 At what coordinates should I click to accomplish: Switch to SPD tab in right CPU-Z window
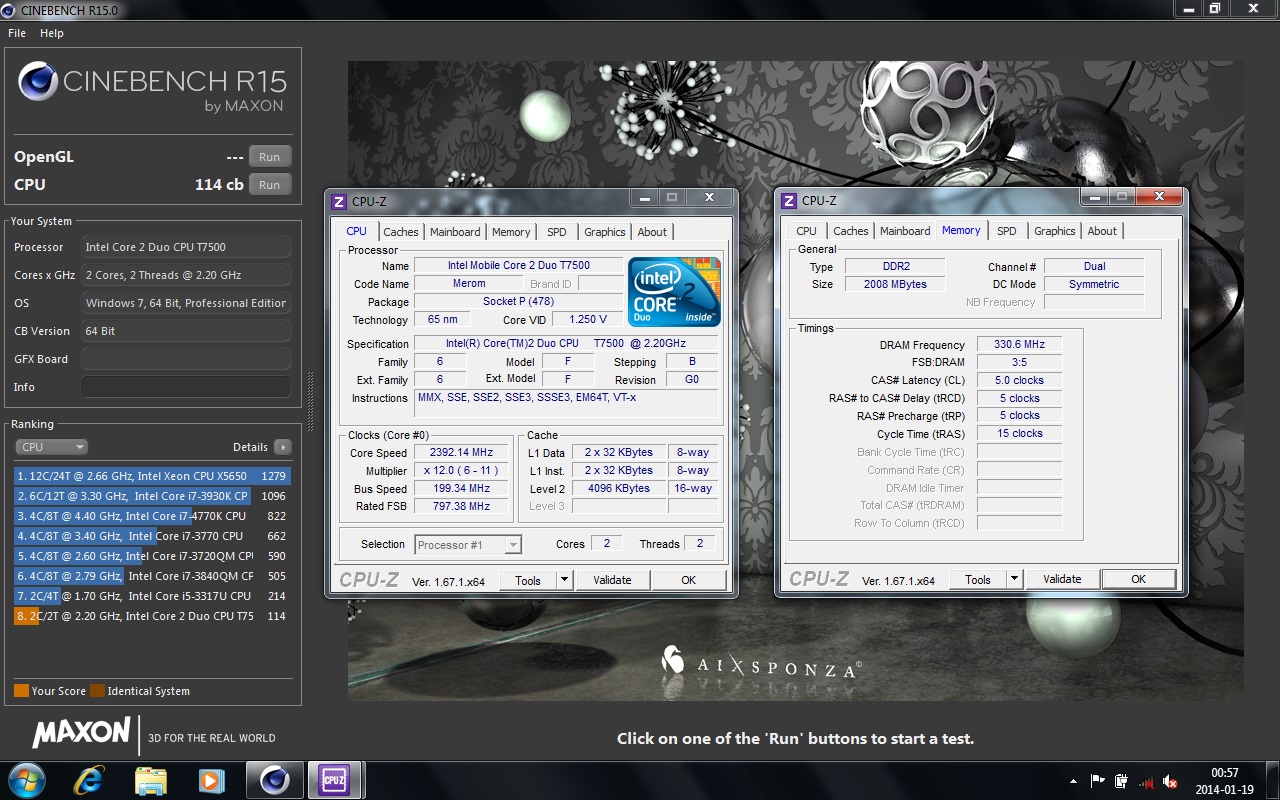[1007, 231]
